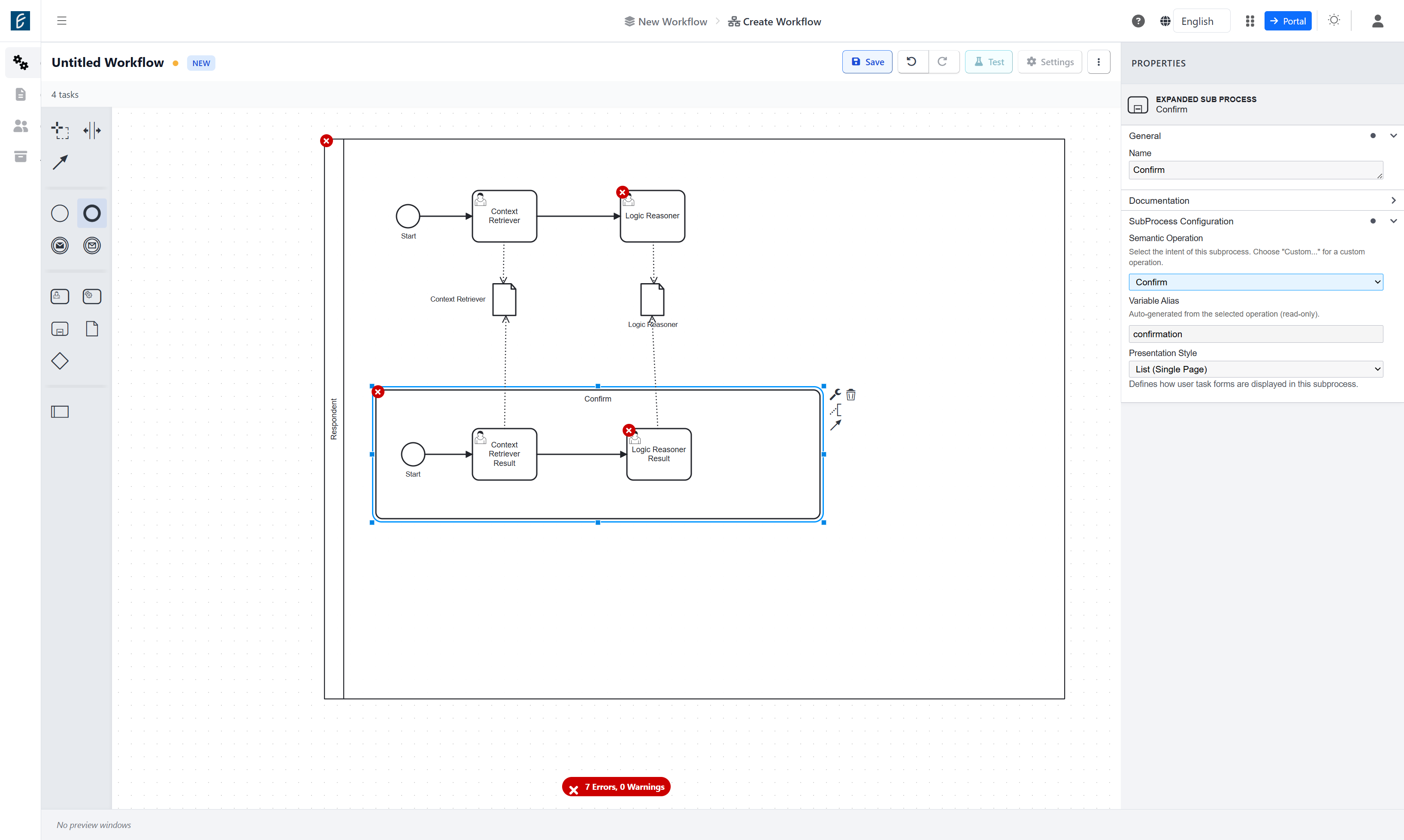Open the 7 Errors, 0 Warnings badge

click(616, 787)
